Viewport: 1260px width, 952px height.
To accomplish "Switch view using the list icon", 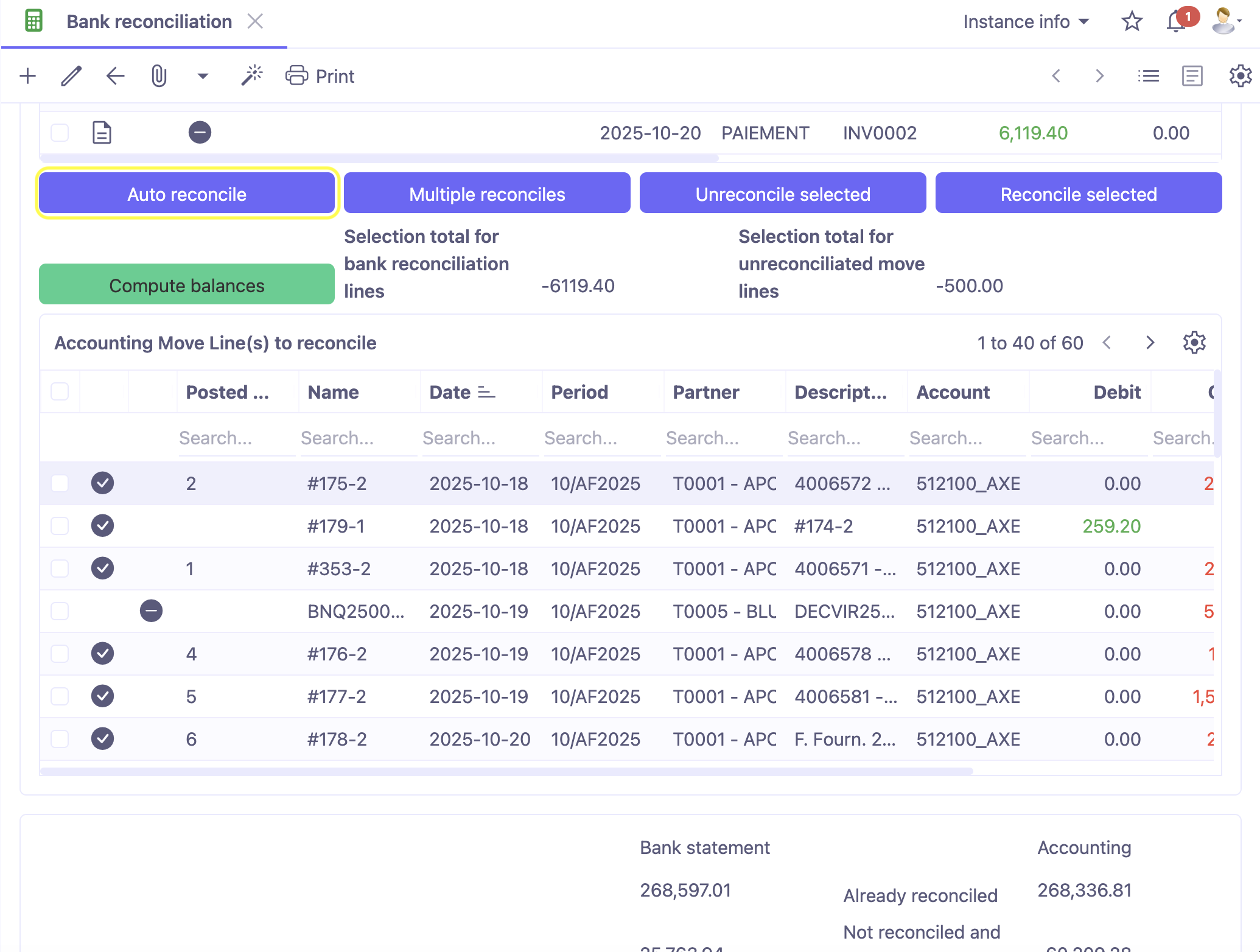I will 1149,75.
